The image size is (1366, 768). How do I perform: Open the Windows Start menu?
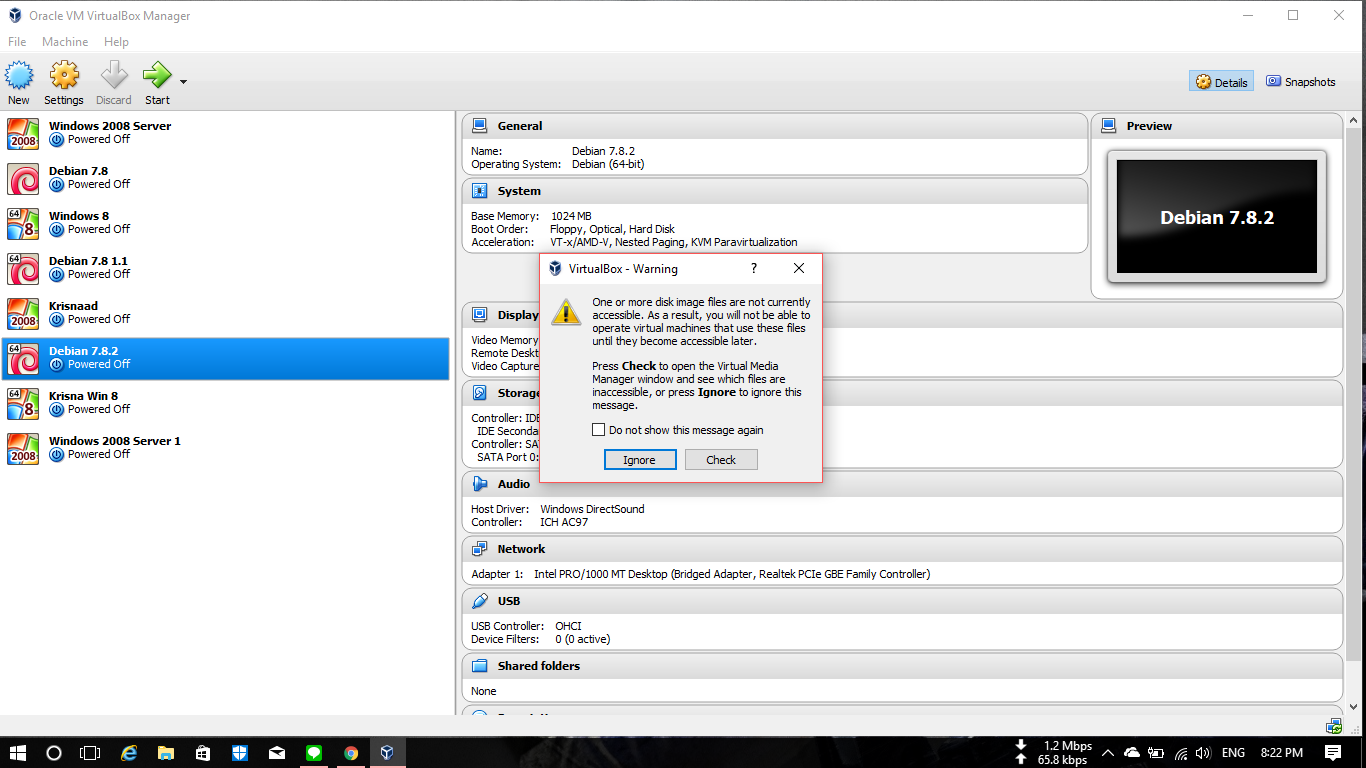point(18,753)
